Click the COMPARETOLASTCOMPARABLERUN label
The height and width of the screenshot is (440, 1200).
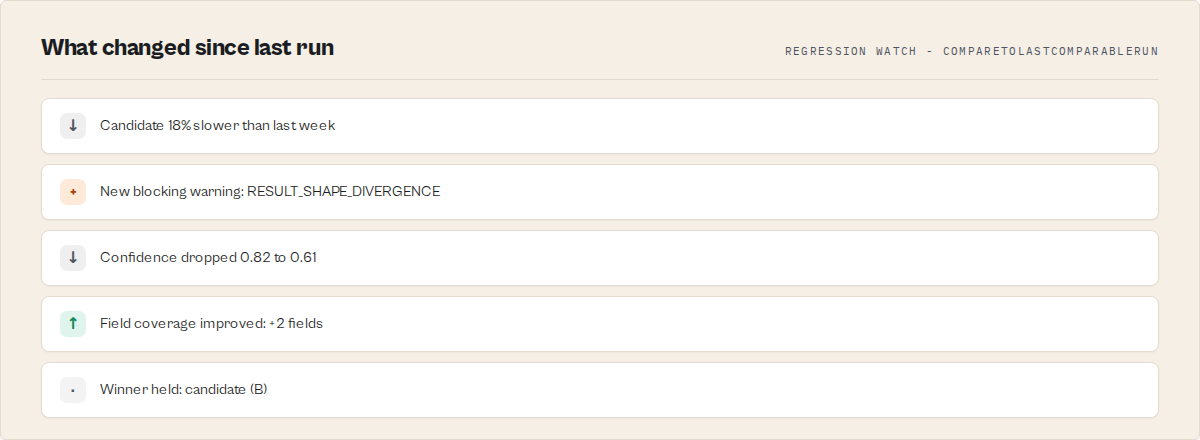(x=1050, y=51)
